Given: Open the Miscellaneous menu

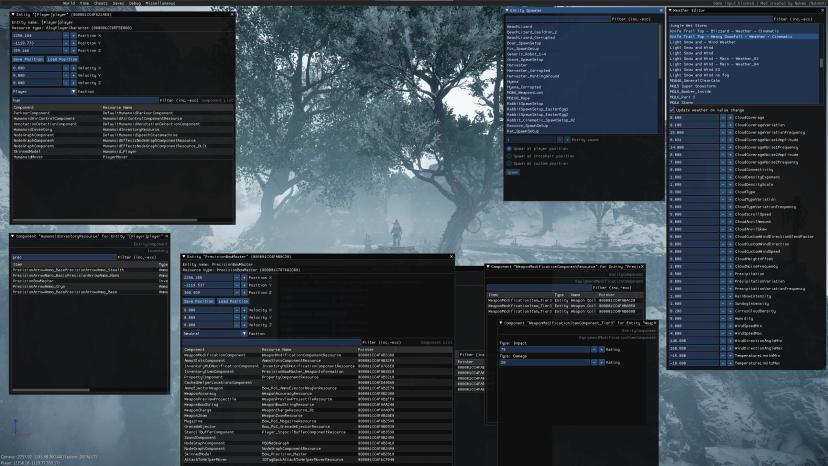Looking at the screenshot, I should pyautogui.click(x=161, y=3).
